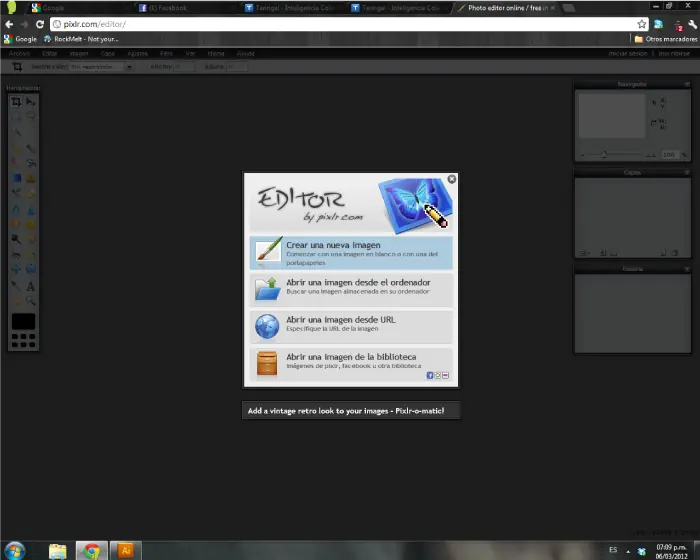700x560 pixels.
Task: Open the crop restriction dropdown
Action: point(101,67)
